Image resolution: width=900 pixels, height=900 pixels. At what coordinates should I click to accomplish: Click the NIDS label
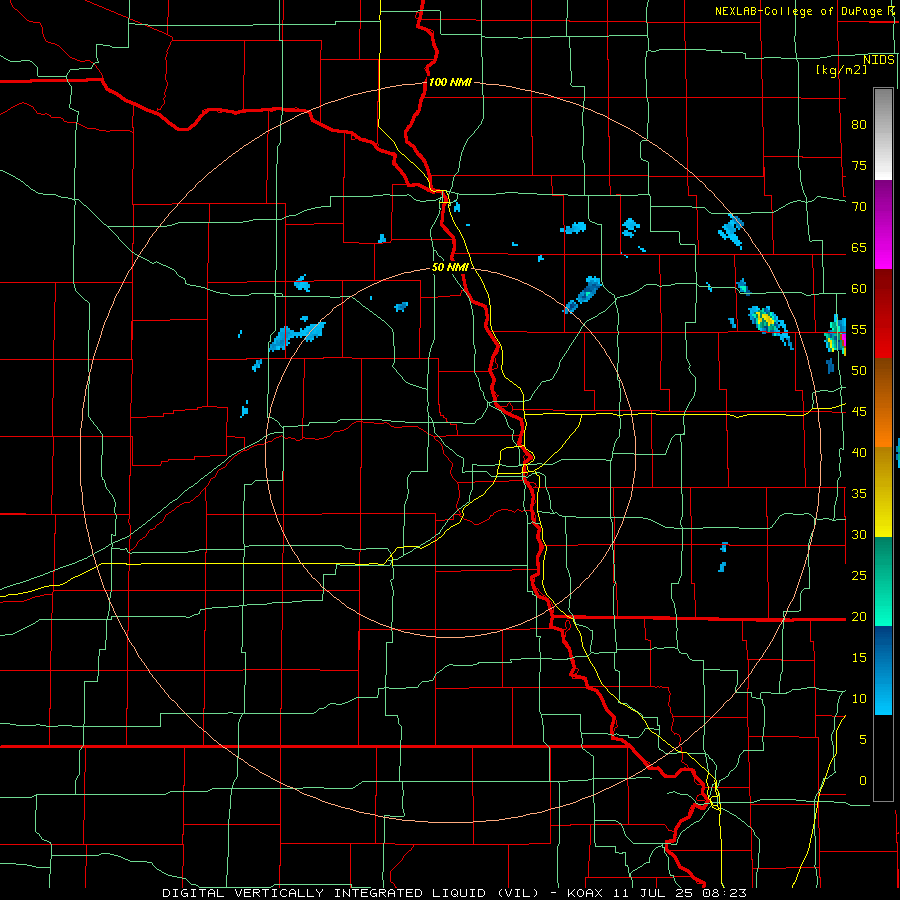879,60
